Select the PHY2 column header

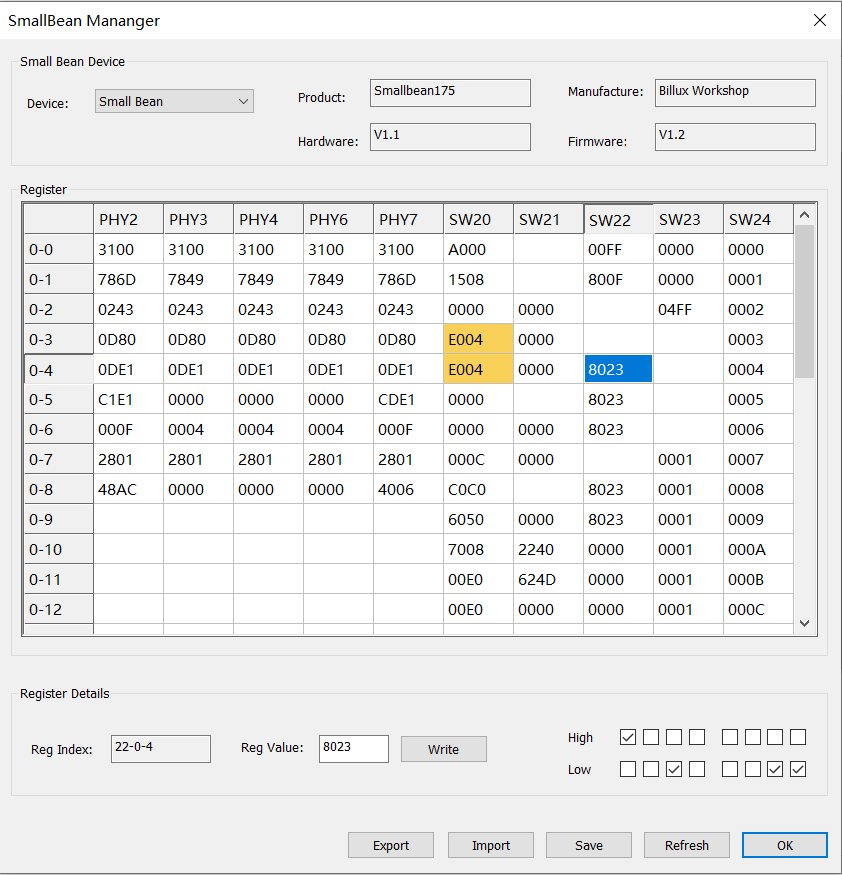click(128, 220)
